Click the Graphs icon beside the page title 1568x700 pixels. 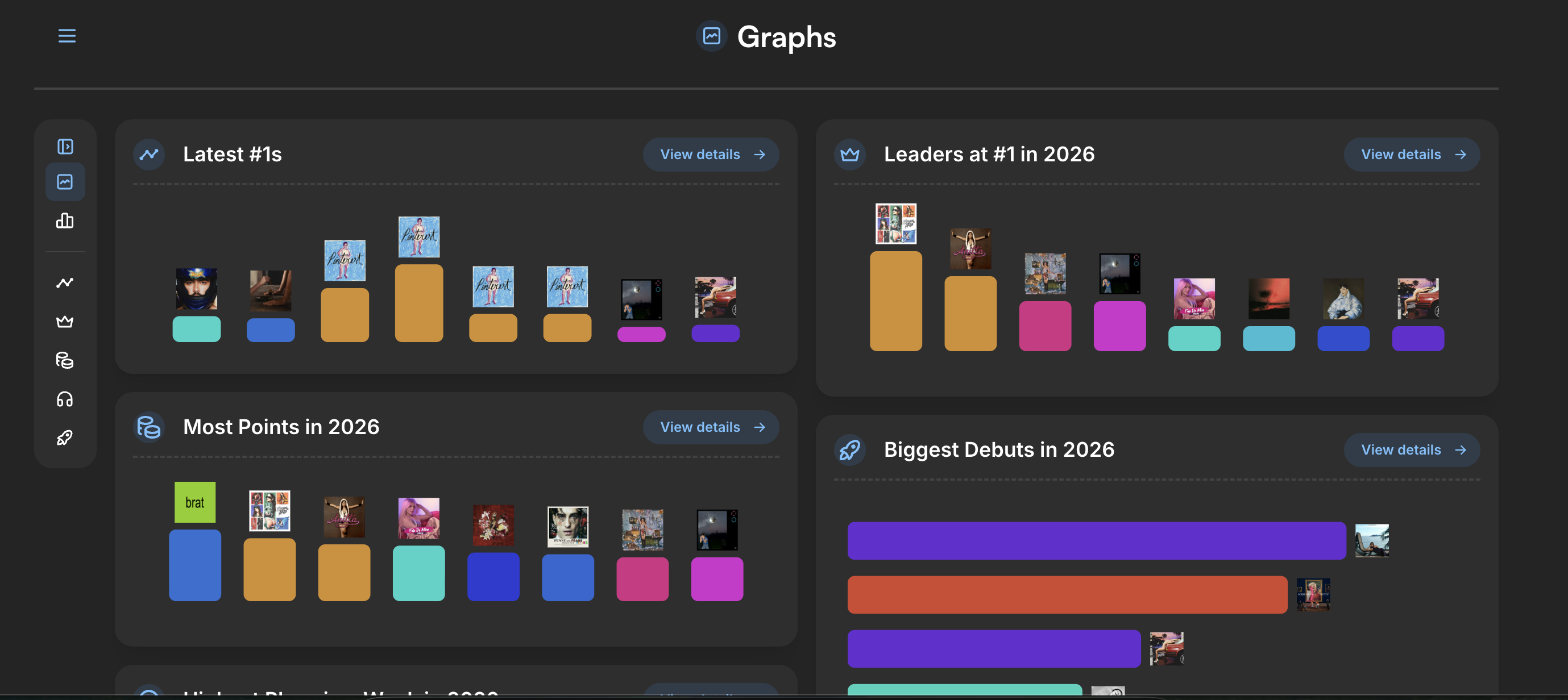[x=712, y=36]
